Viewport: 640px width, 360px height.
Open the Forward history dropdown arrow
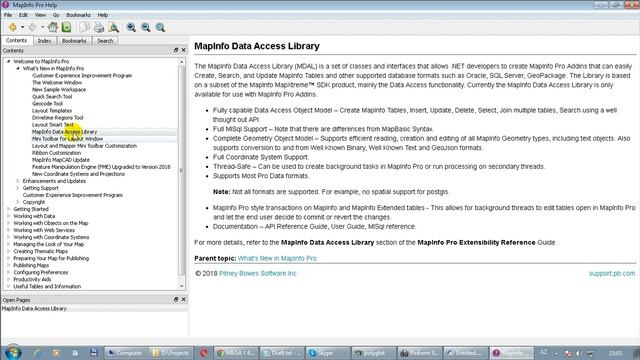pos(42,27)
